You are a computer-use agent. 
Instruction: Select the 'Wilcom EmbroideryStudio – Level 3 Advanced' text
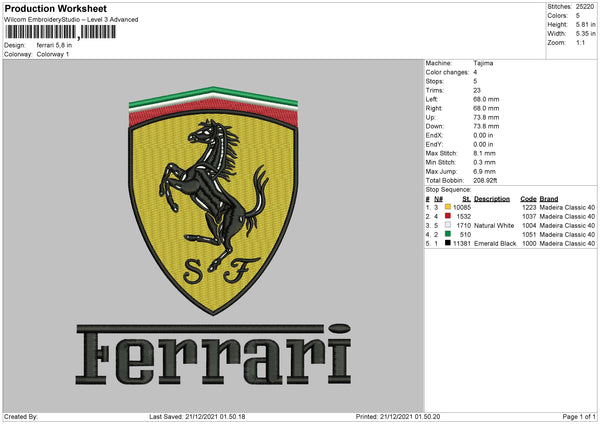pos(71,20)
